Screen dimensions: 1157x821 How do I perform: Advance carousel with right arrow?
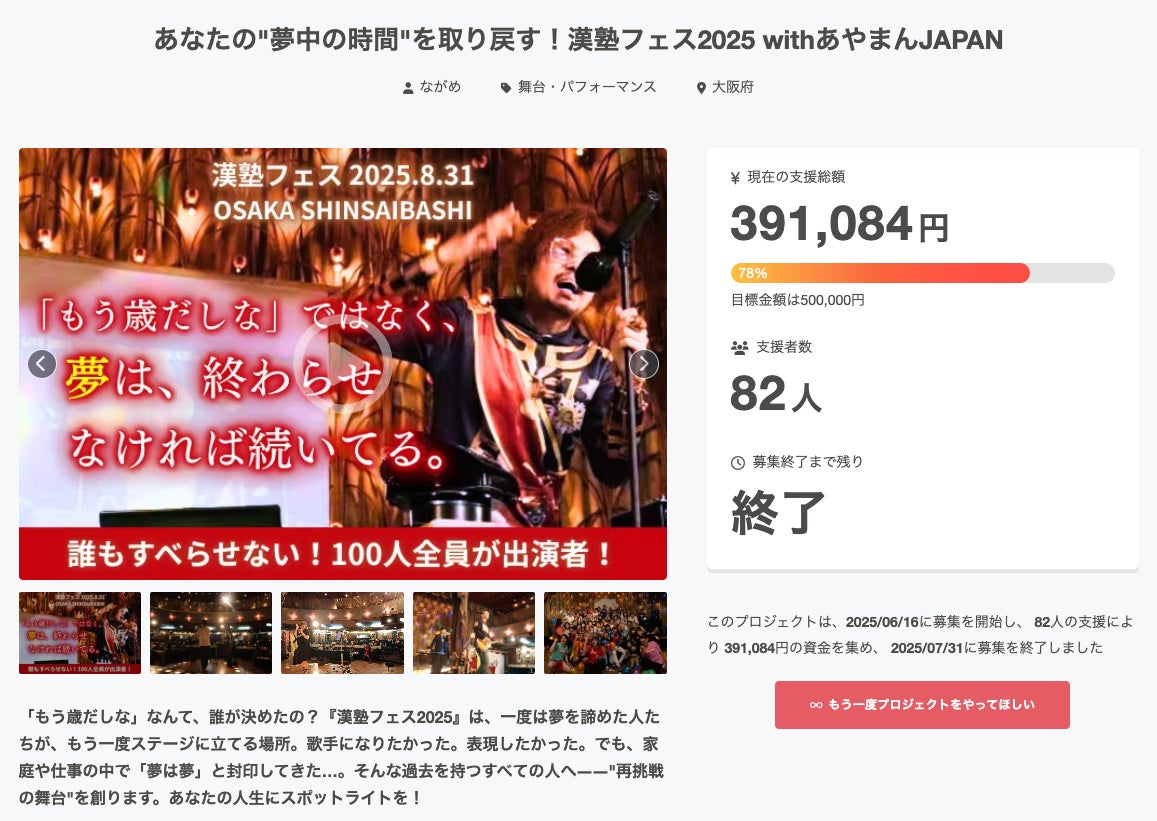pyautogui.click(x=643, y=364)
